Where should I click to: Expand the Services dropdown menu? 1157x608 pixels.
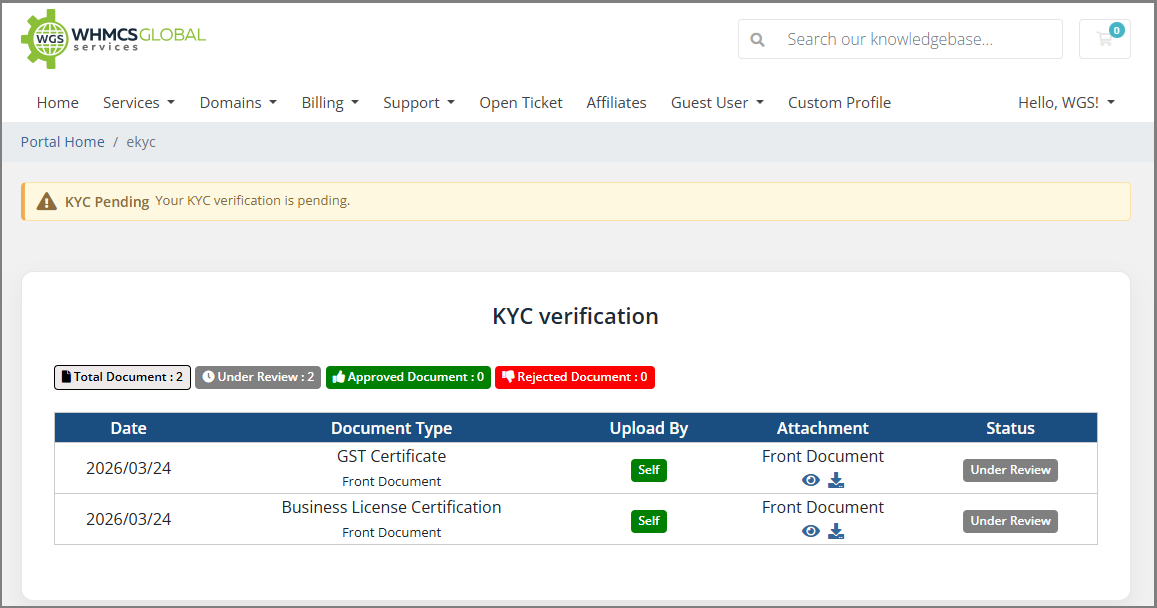coord(139,103)
